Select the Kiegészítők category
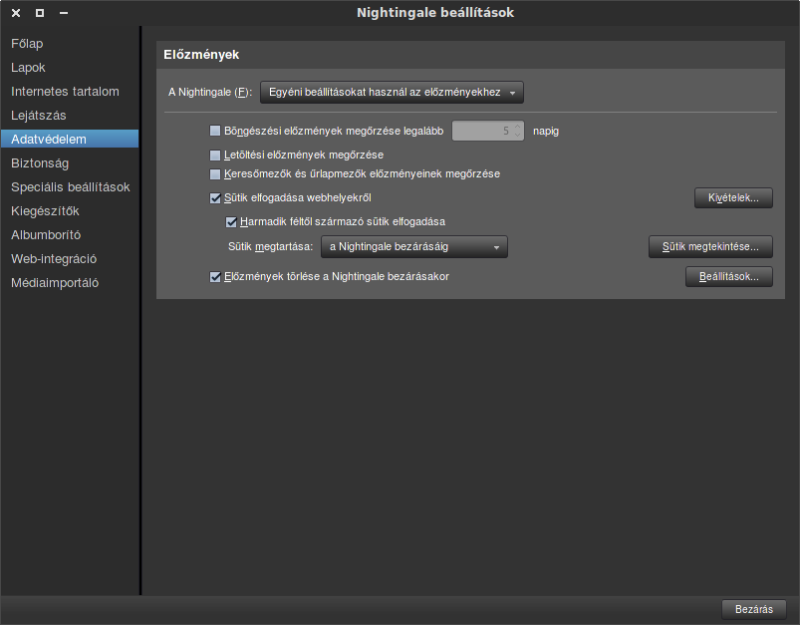 pos(45,211)
